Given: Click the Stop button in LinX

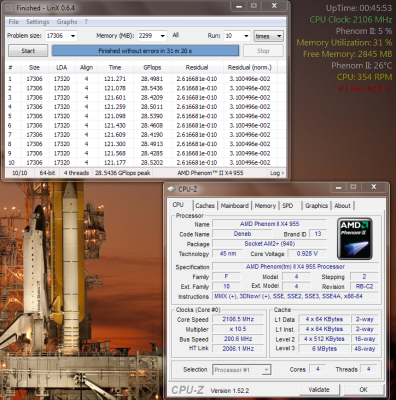Looking at the screenshot, I should click(263, 51).
